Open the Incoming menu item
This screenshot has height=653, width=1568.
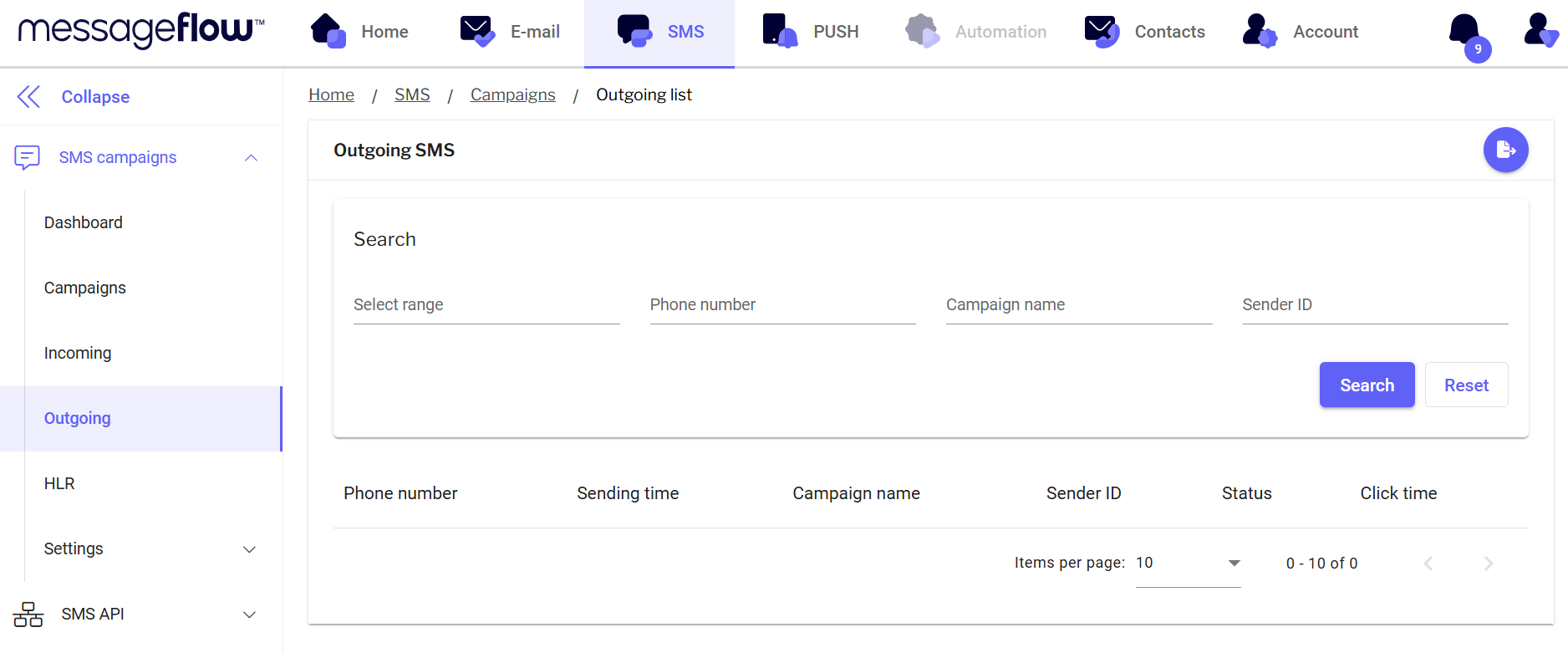78,353
